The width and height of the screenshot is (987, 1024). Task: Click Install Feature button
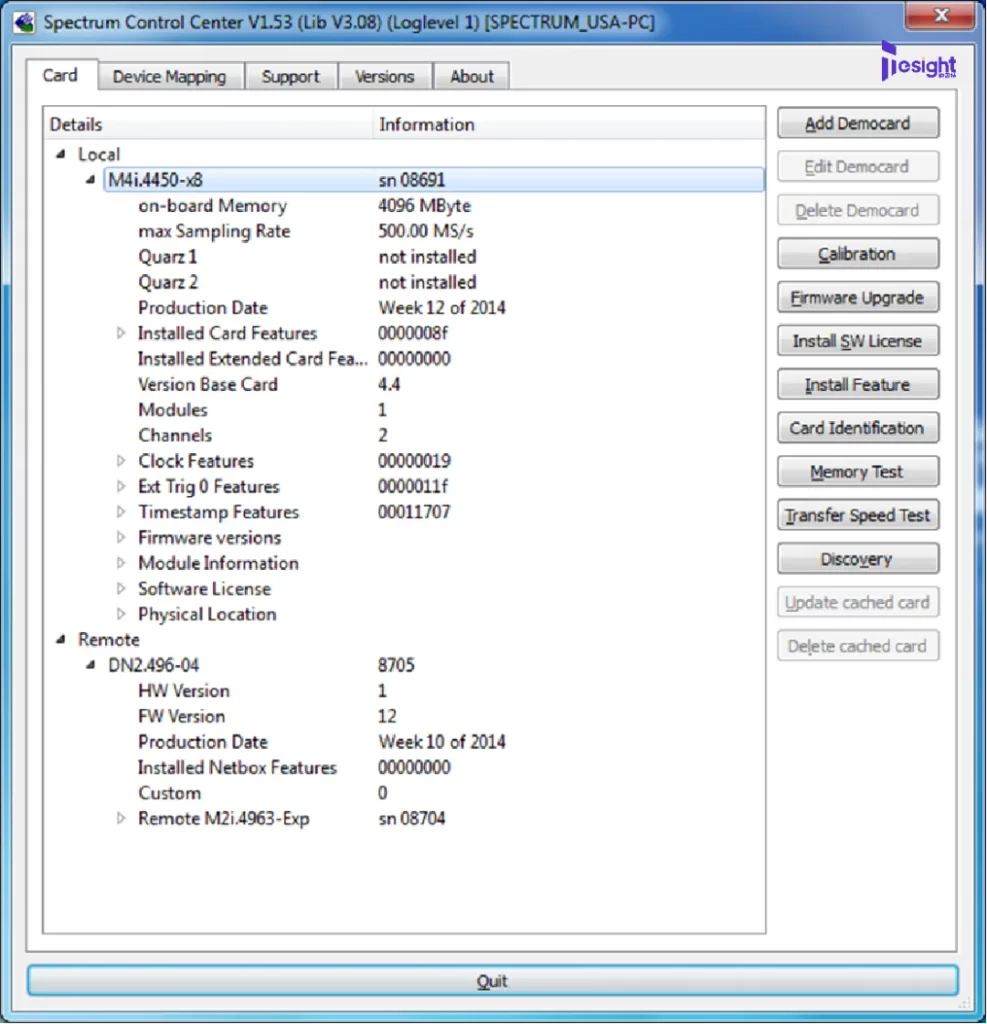click(x=858, y=385)
